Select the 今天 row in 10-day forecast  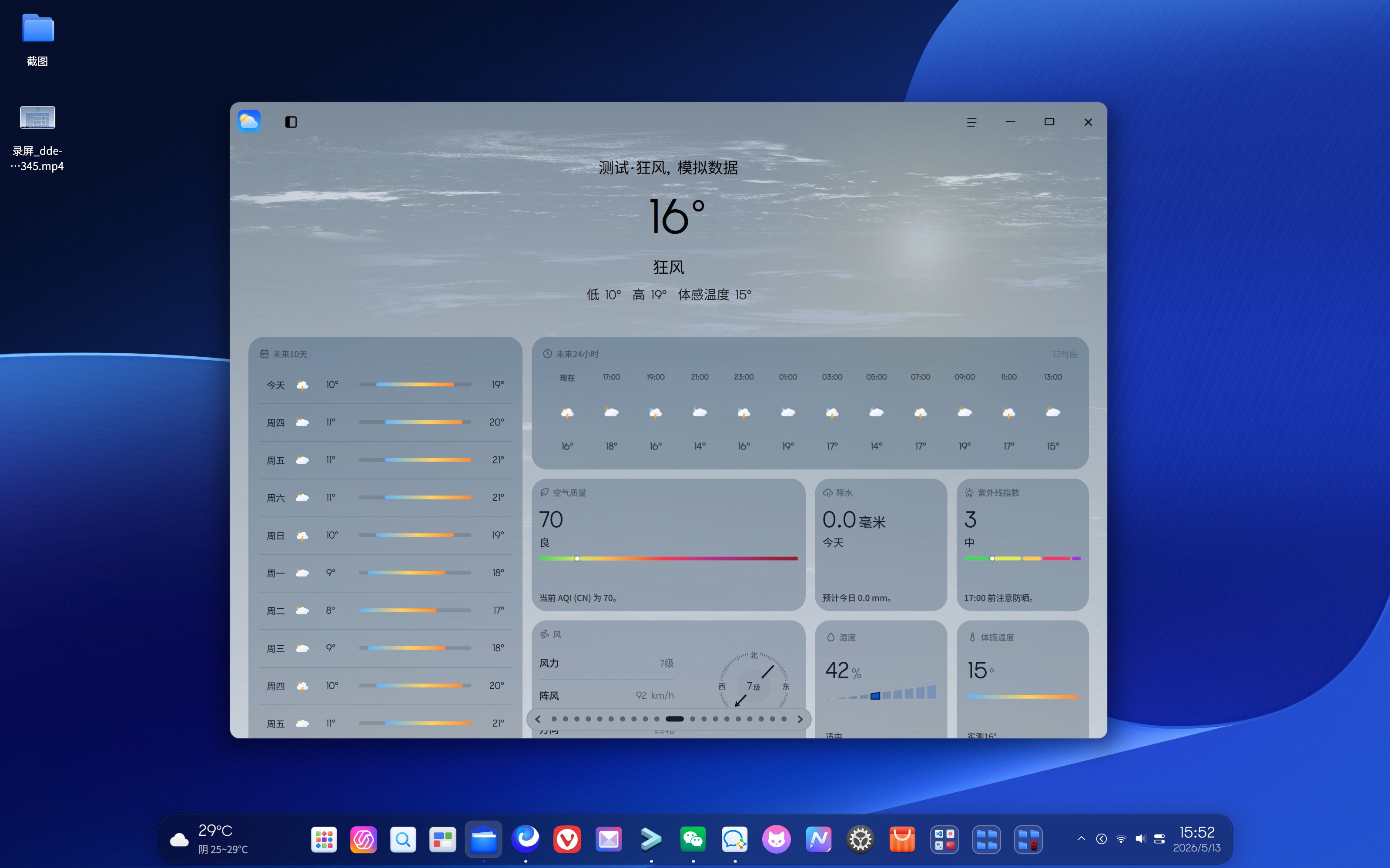pyautogui.click(x=385, y=385)
